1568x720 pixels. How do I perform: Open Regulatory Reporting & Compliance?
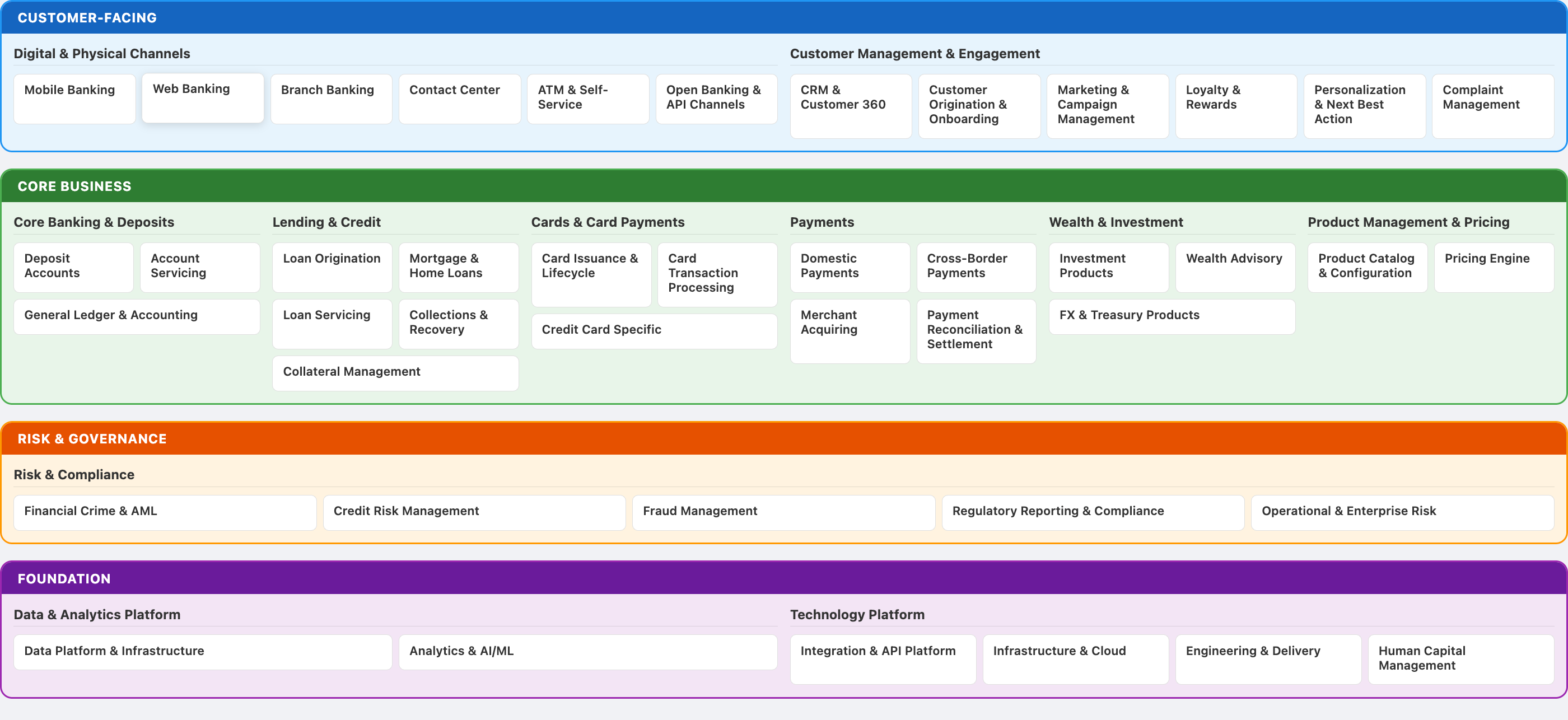[1093, 512]
